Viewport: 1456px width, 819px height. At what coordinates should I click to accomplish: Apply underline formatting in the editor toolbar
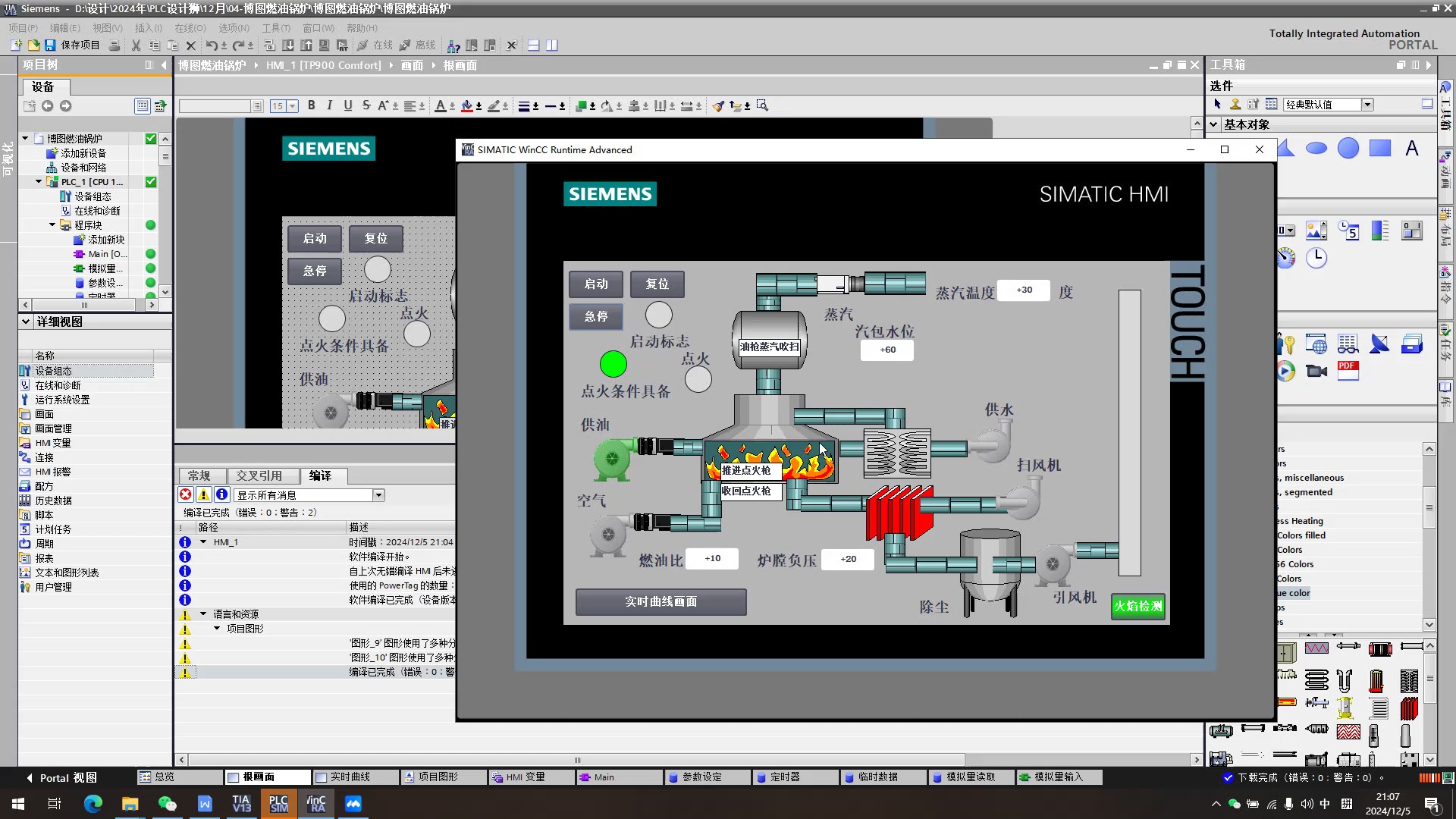tap(348, 105)
